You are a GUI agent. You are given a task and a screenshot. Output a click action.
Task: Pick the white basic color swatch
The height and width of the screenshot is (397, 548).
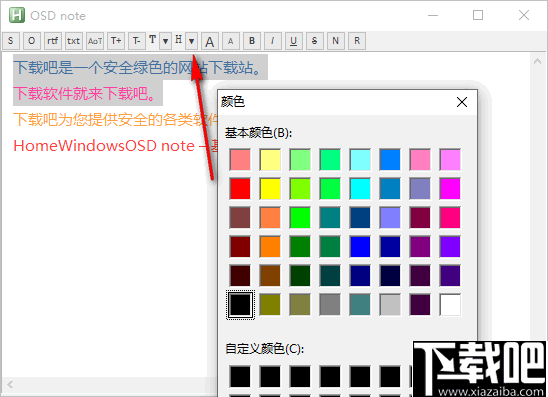pos(450,305)
